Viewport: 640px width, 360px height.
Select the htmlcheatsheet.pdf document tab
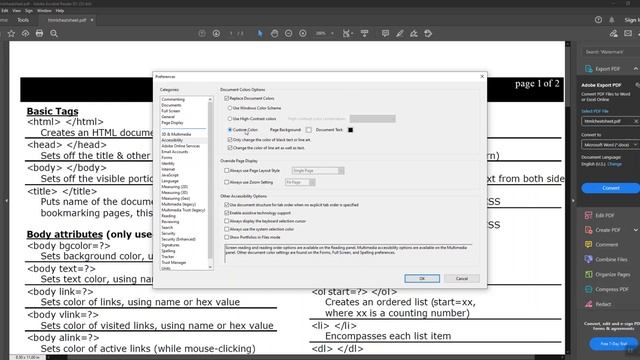67,20
